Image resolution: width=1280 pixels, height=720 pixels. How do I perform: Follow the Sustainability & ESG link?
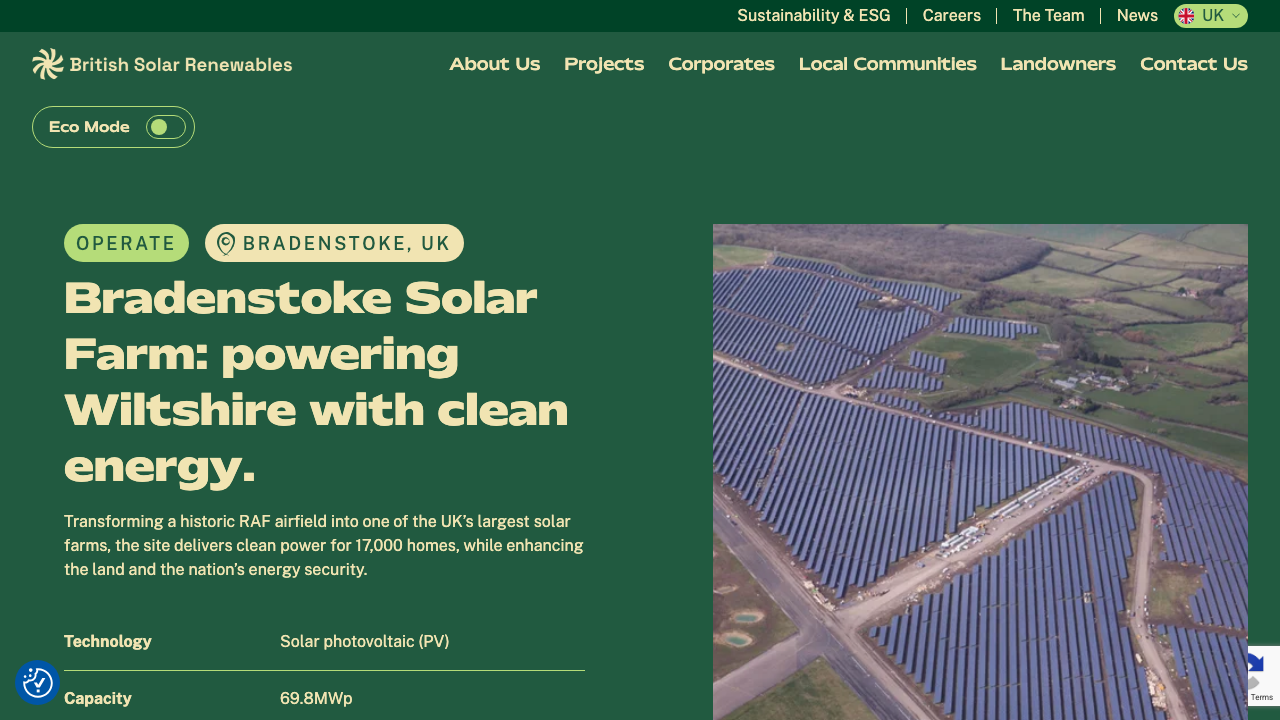[x=813, y=16]
